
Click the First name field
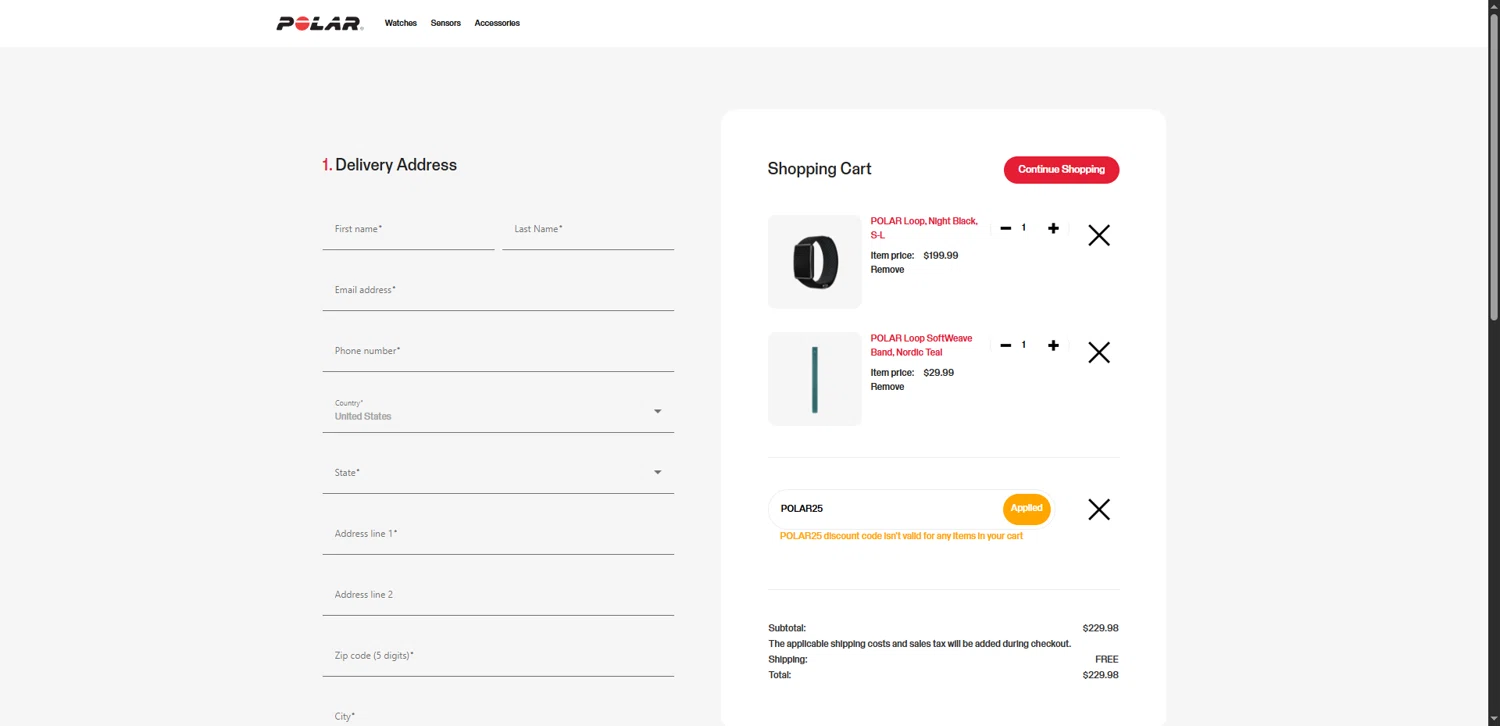pyautogui.click(x=408, y=230)
